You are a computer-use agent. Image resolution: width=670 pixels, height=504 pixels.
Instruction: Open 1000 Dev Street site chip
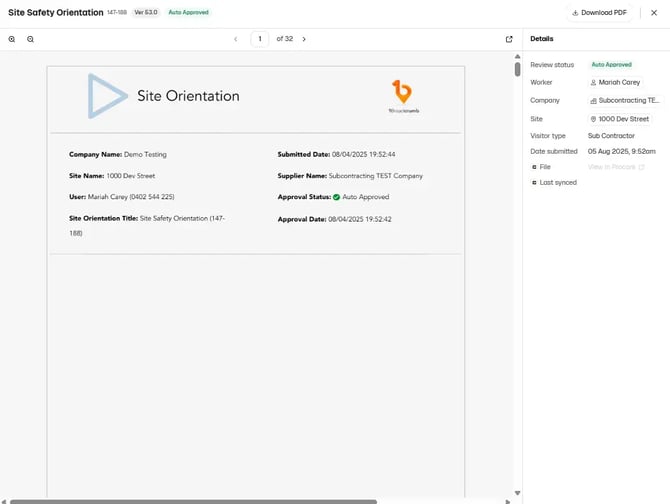click(620, 119)
